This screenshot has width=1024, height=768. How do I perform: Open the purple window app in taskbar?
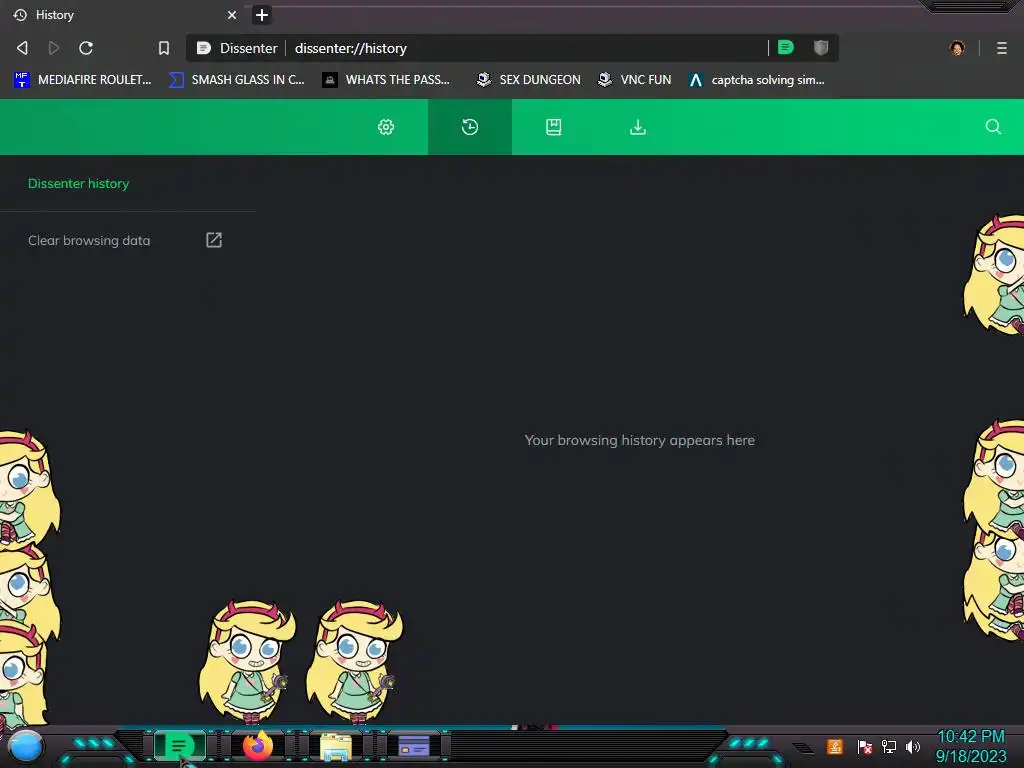coord(414,745)
